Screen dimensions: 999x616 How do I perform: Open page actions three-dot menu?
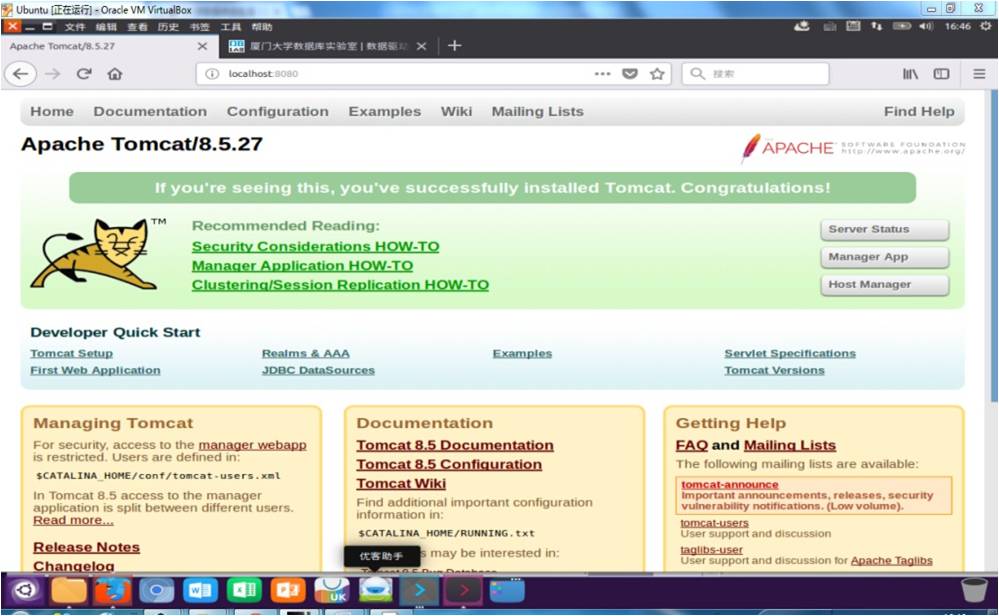click(602, 74)
